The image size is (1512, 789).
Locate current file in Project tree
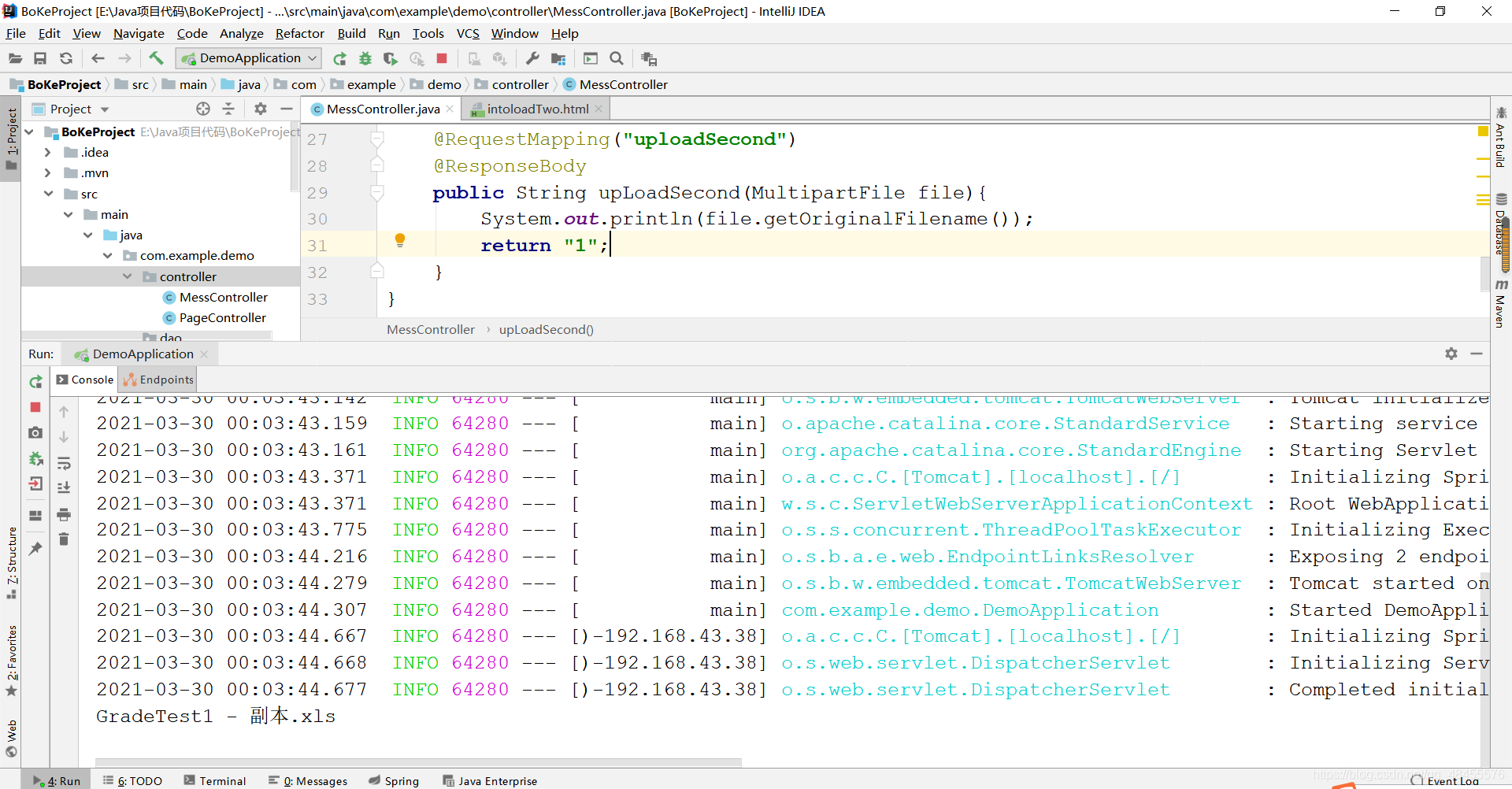[203, 109]
